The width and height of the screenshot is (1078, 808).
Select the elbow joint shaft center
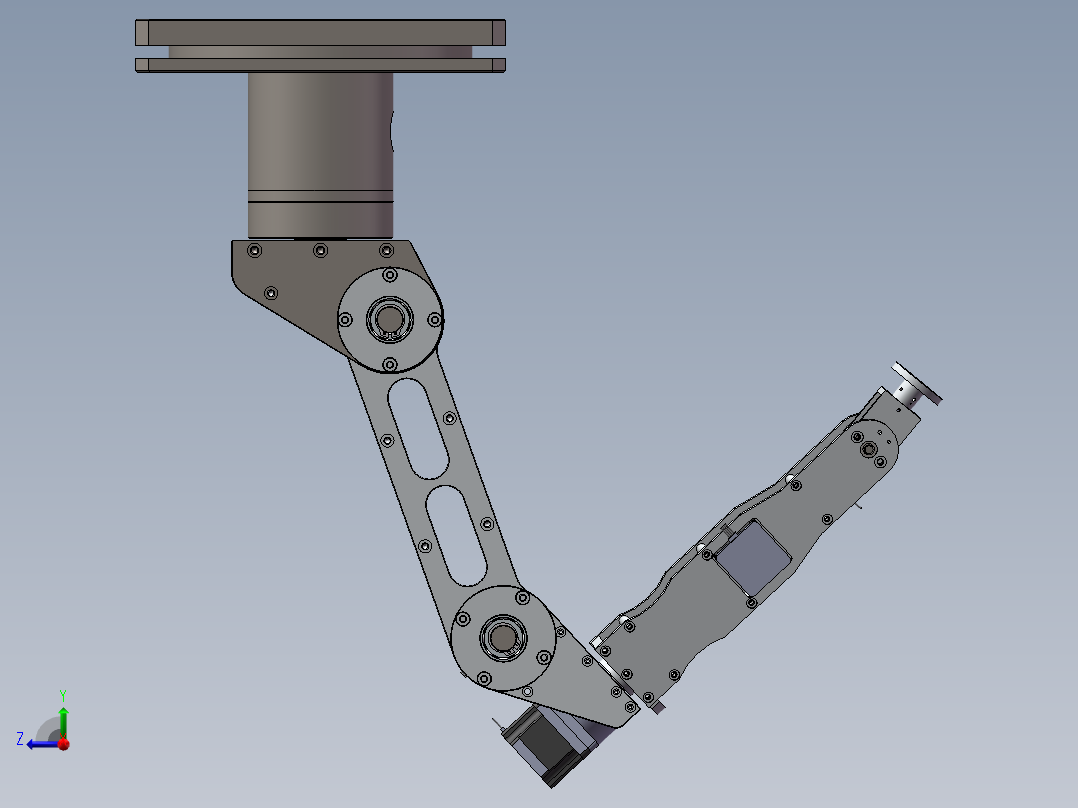point(503,638)
